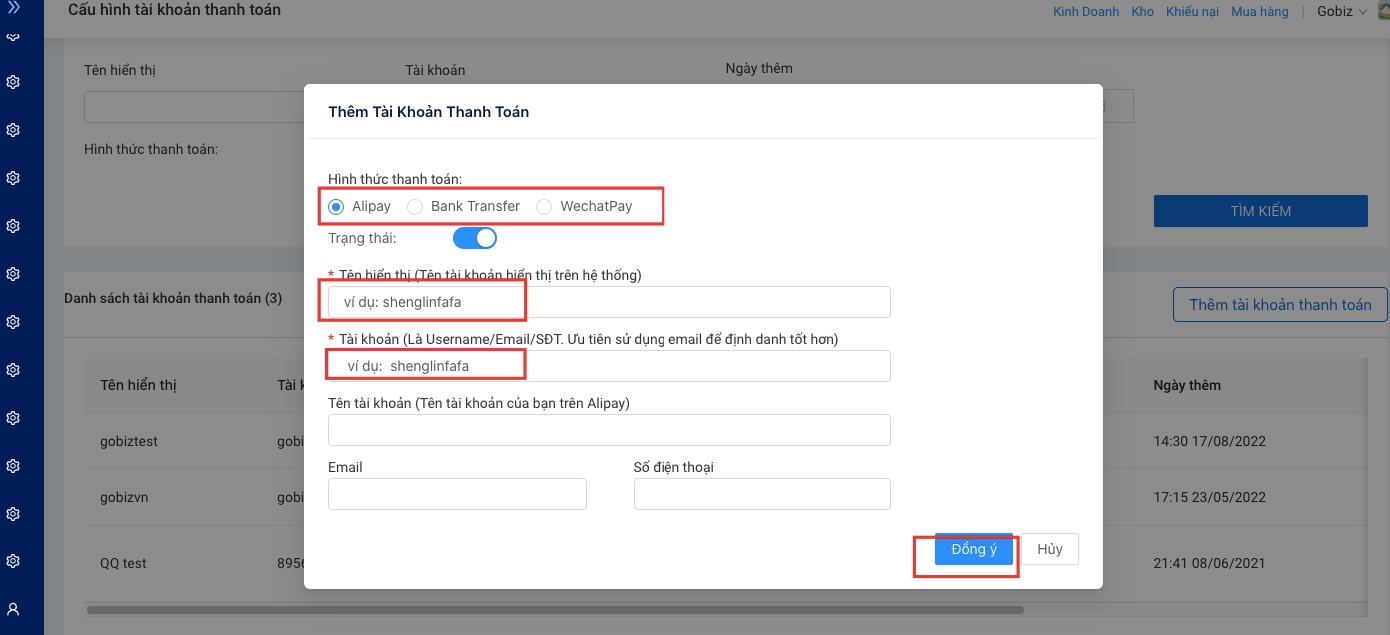Viewport: 1390px width, 635px height.
Task: Click the lowest gear icon above user icon
Action: pos(13,561)
